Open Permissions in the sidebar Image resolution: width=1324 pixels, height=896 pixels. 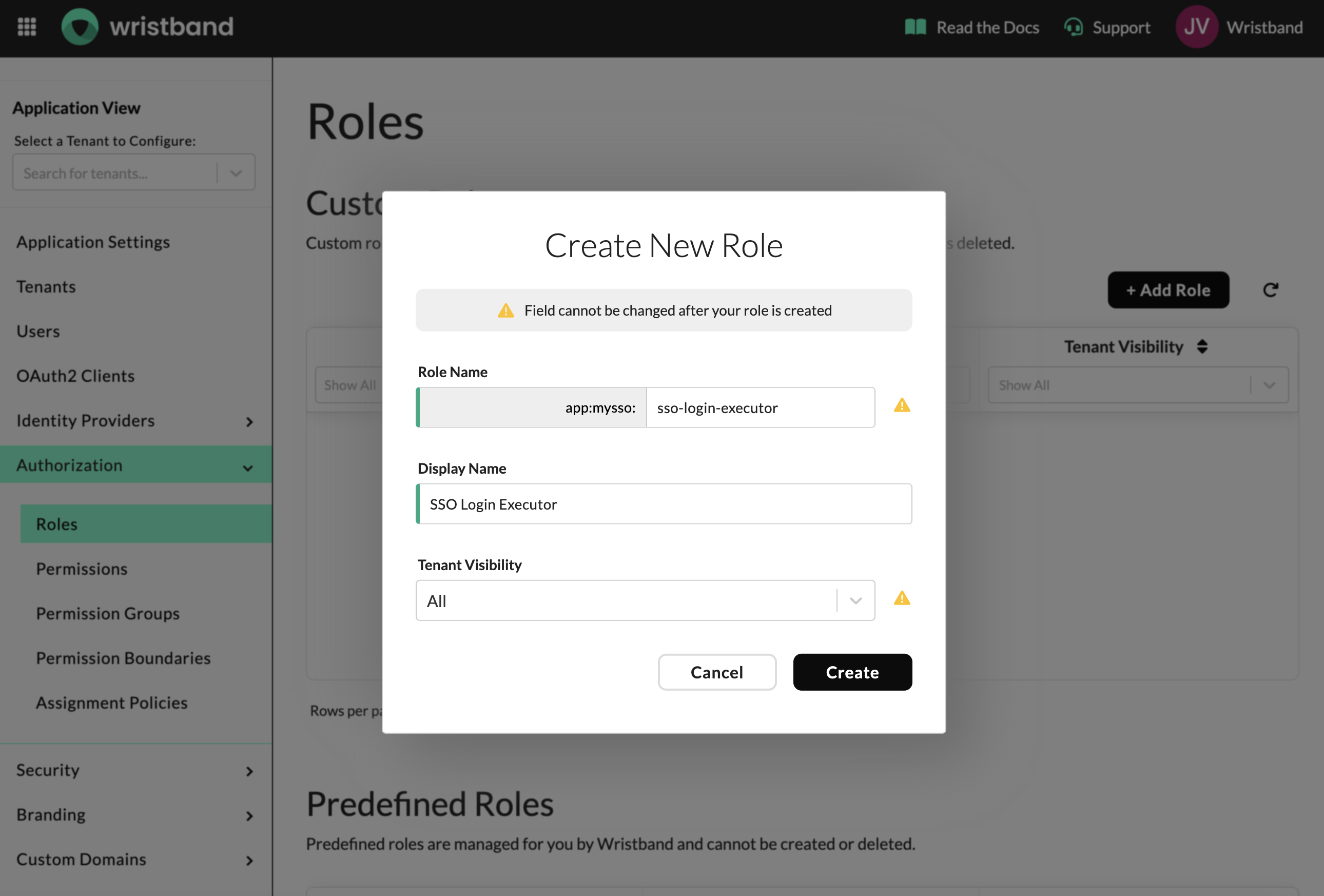82,569
